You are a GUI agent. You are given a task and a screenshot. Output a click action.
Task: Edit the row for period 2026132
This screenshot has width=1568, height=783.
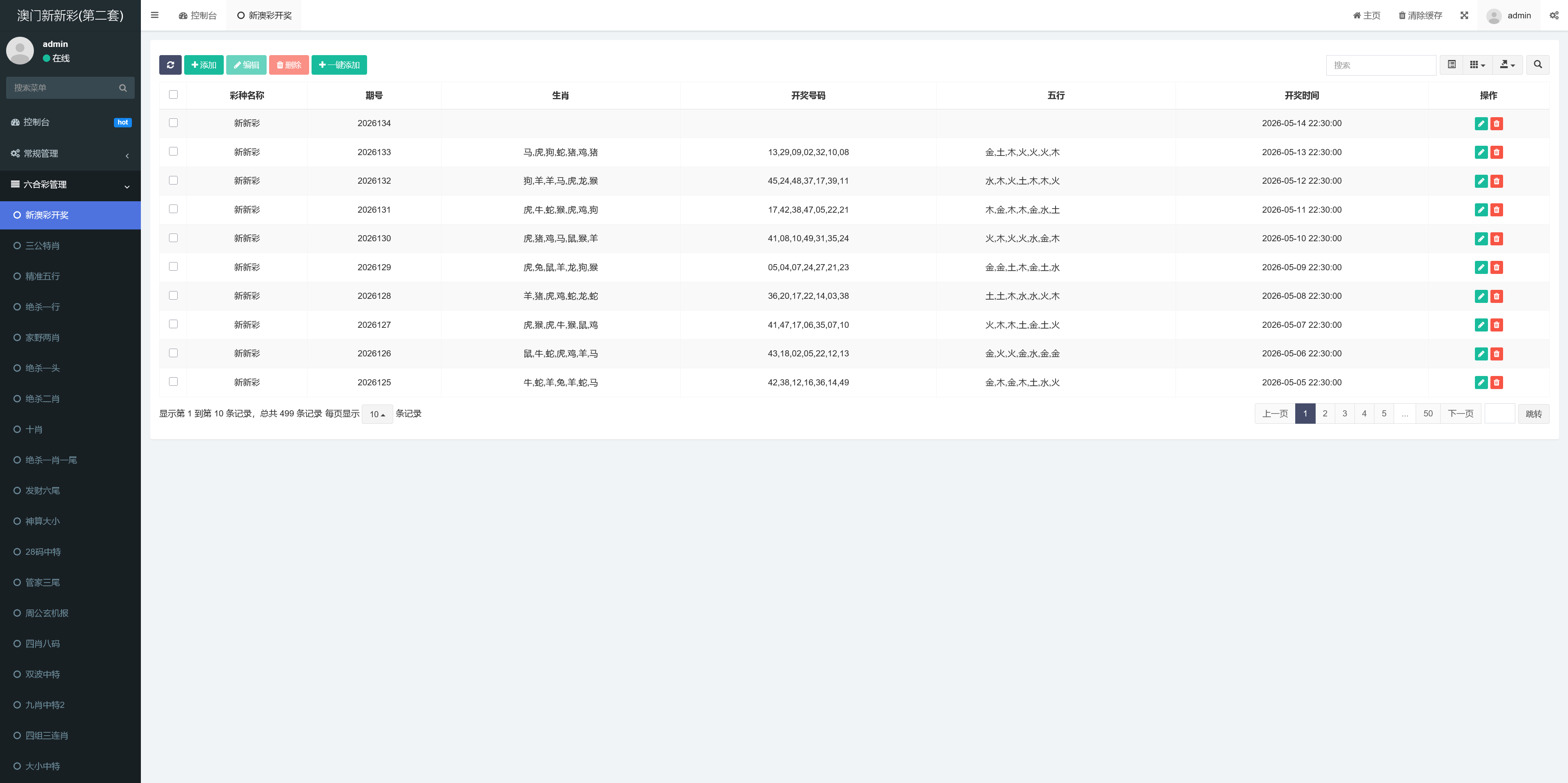point(1481,181)
